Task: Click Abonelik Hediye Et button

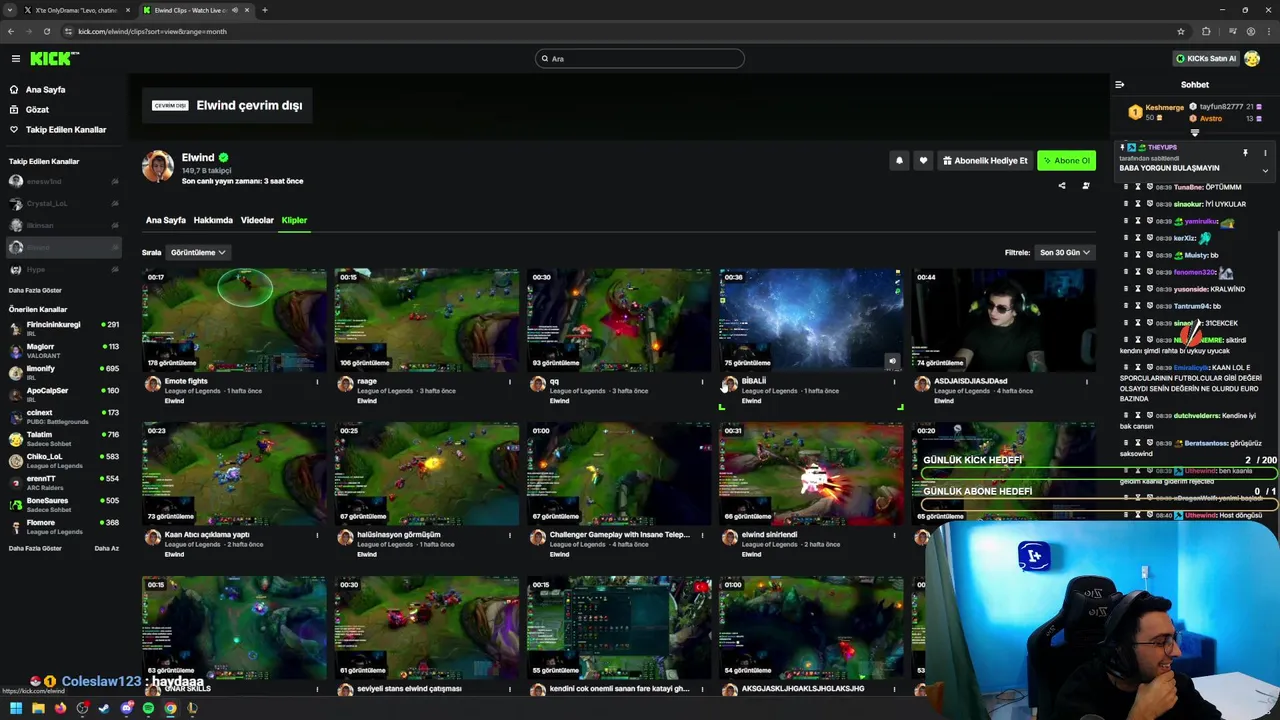Action: 985,160
